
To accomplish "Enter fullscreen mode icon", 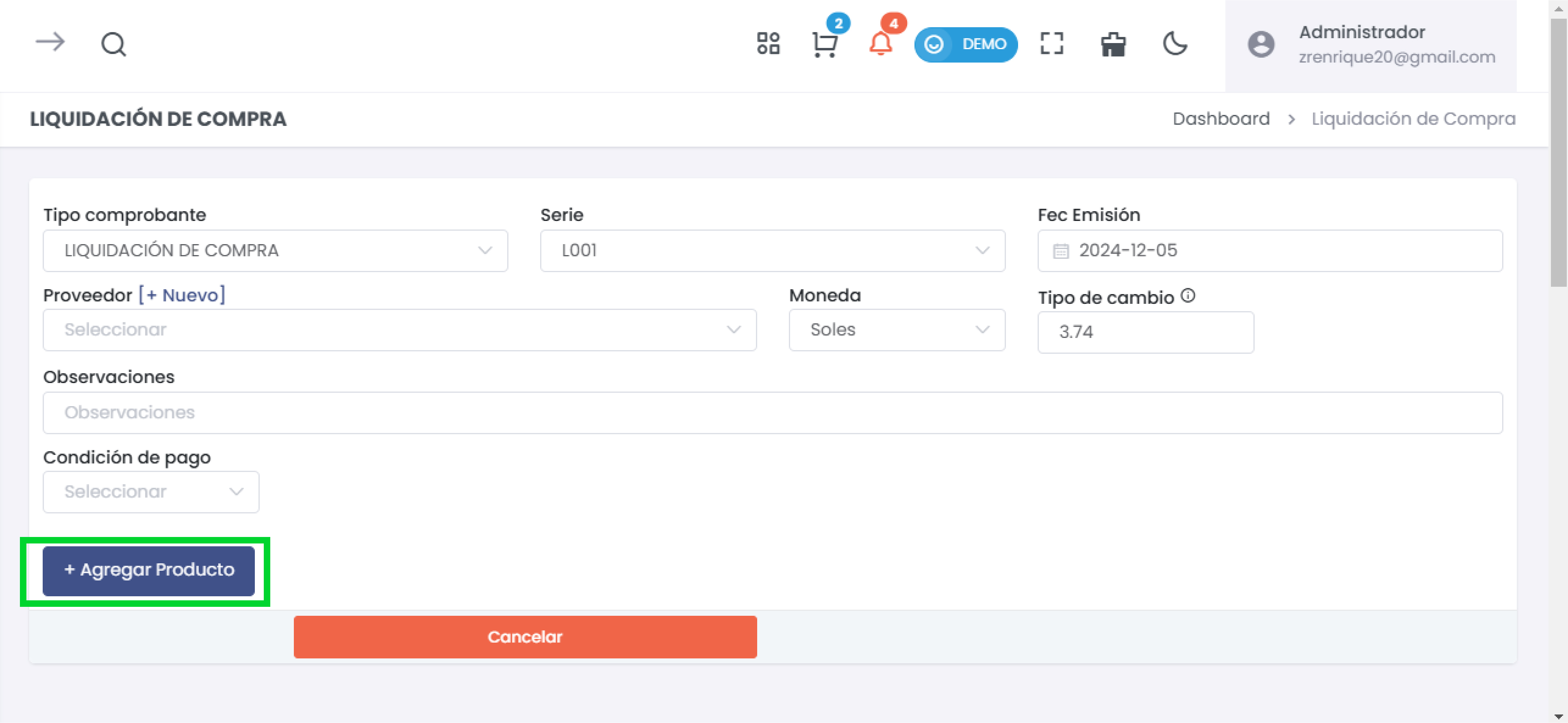I will (x=1052, y=44).
